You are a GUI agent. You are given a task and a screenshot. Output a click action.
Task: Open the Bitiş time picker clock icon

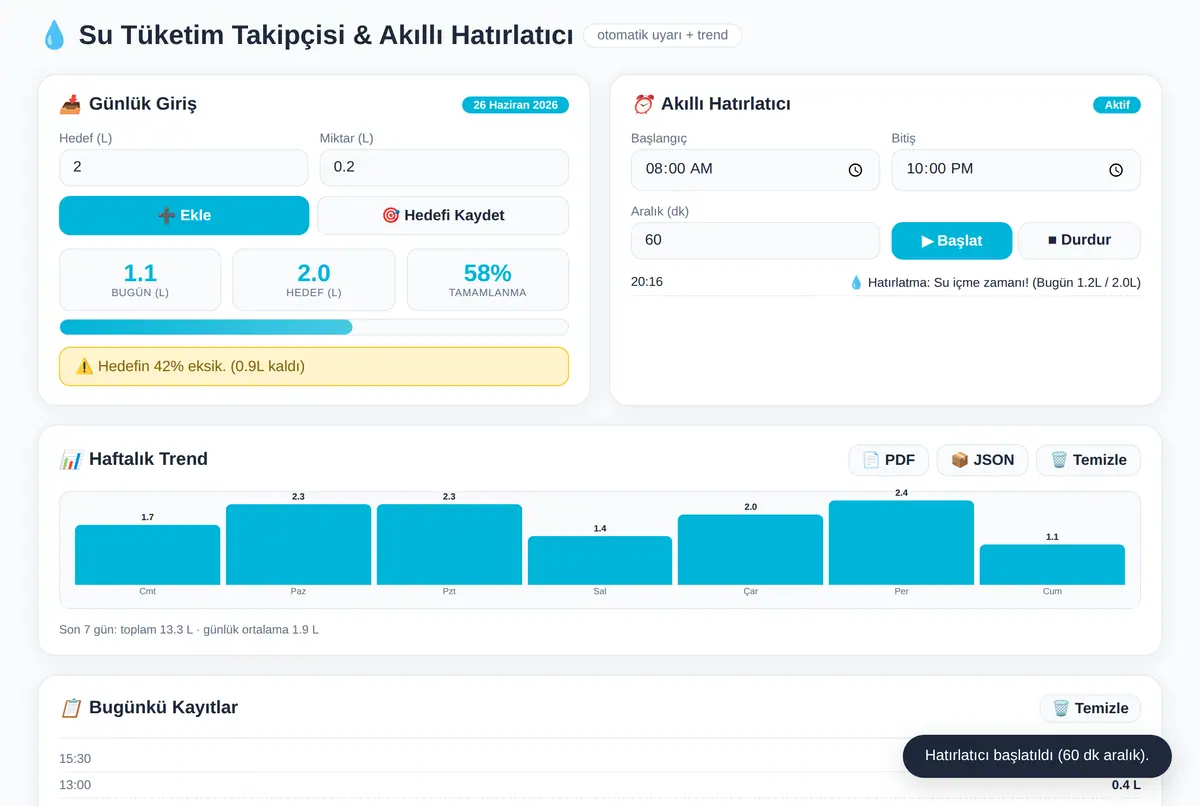tap(1116, 170)
